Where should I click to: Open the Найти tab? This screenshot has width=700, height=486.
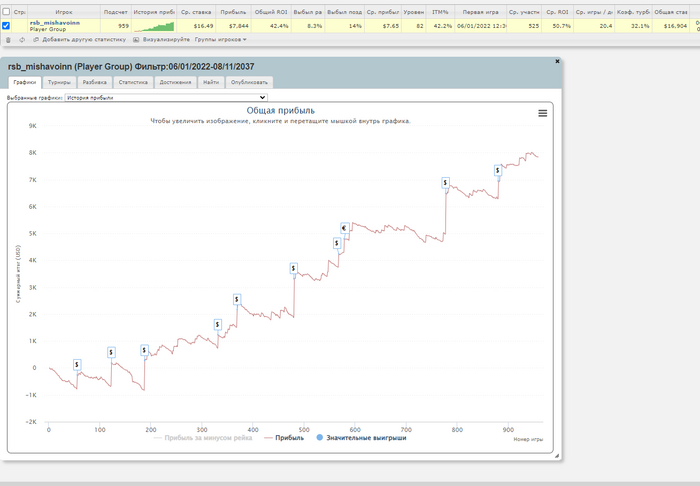211,82
